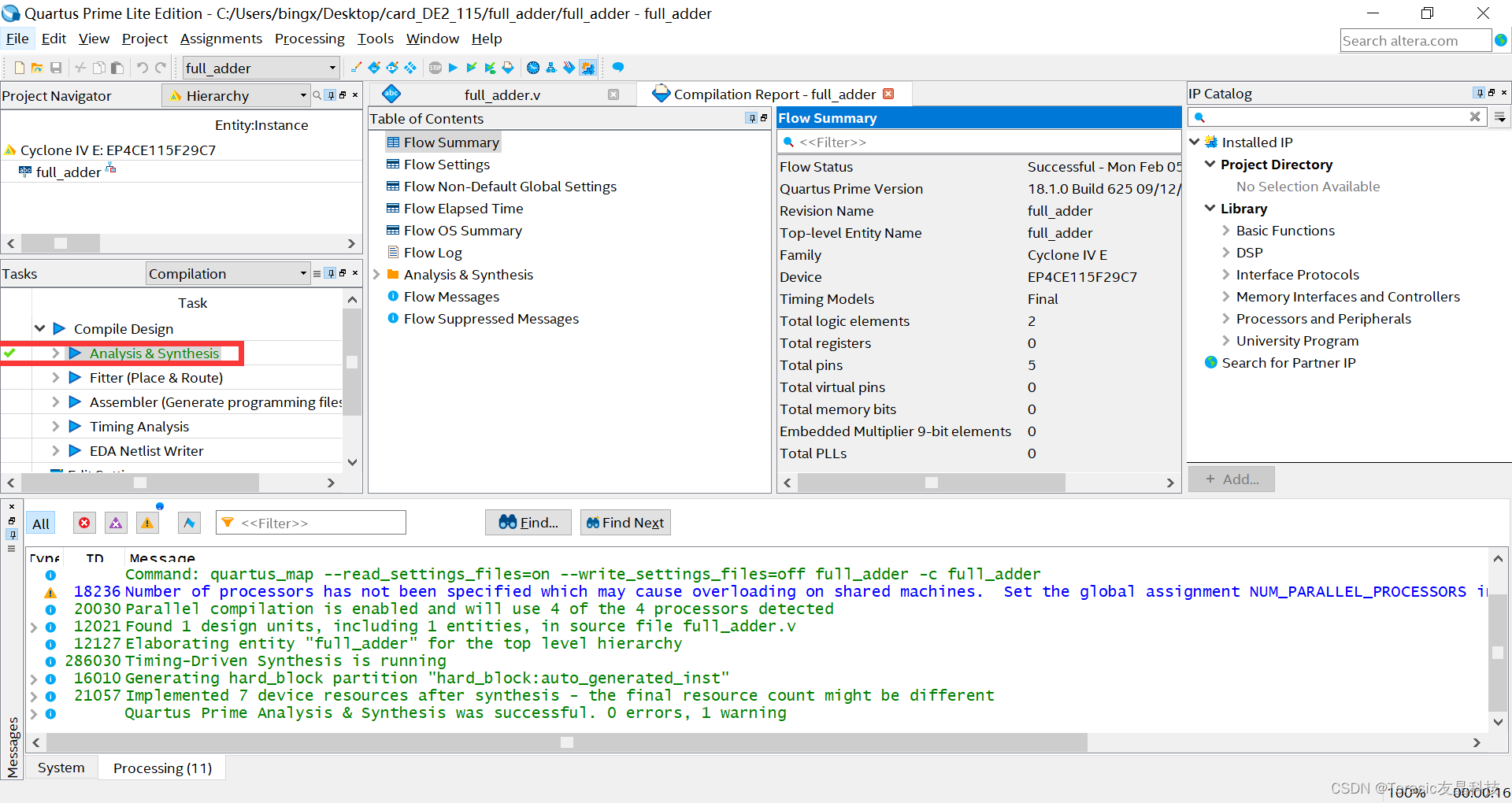Close the full_adder.v tab
This screenshot has height=803, width=1512.
[x=613, y=94]
